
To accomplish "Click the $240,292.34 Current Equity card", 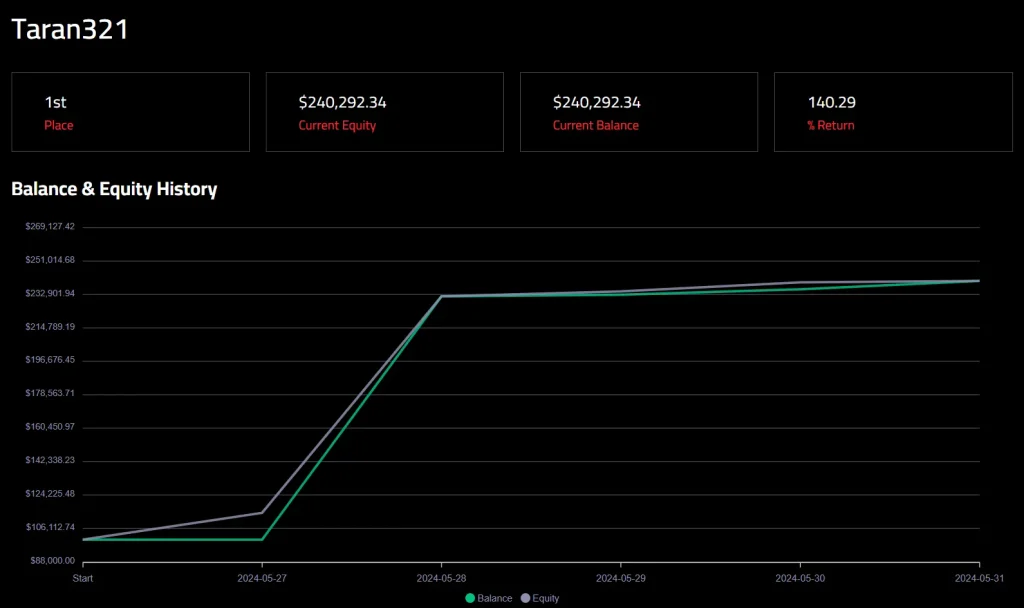I will [385, 112].
